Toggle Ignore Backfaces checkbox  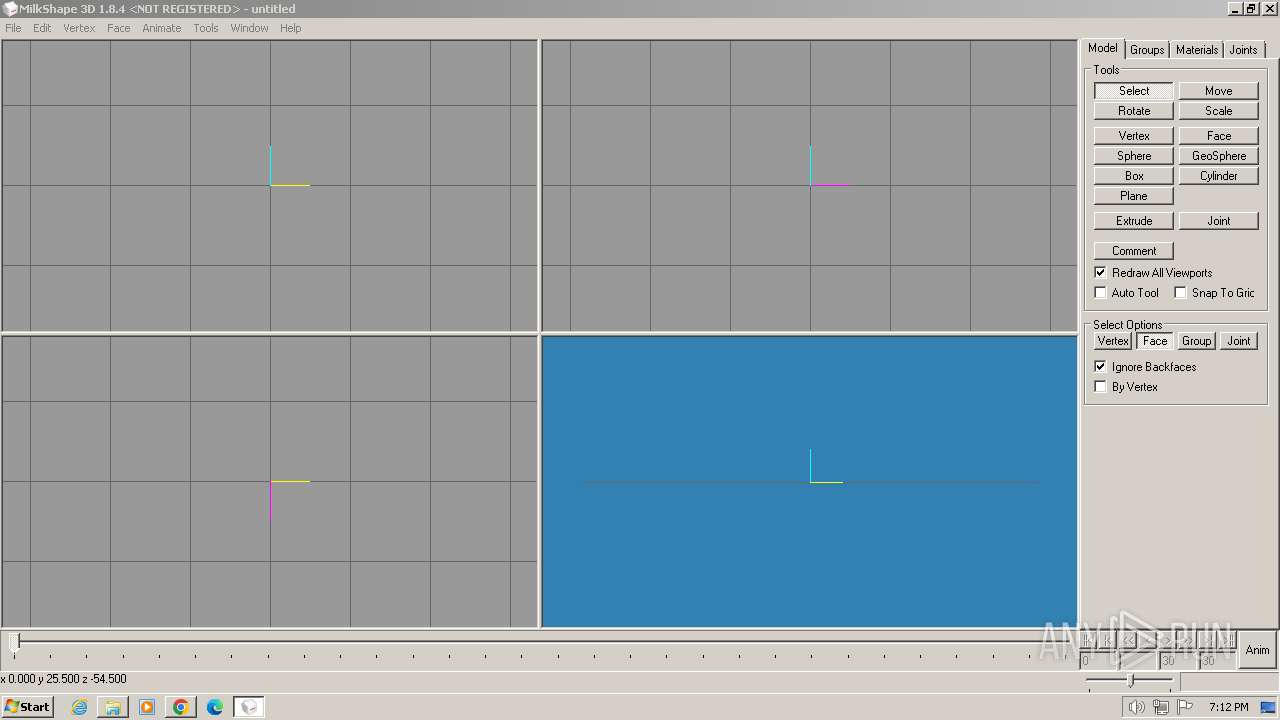coord(1101,367)
